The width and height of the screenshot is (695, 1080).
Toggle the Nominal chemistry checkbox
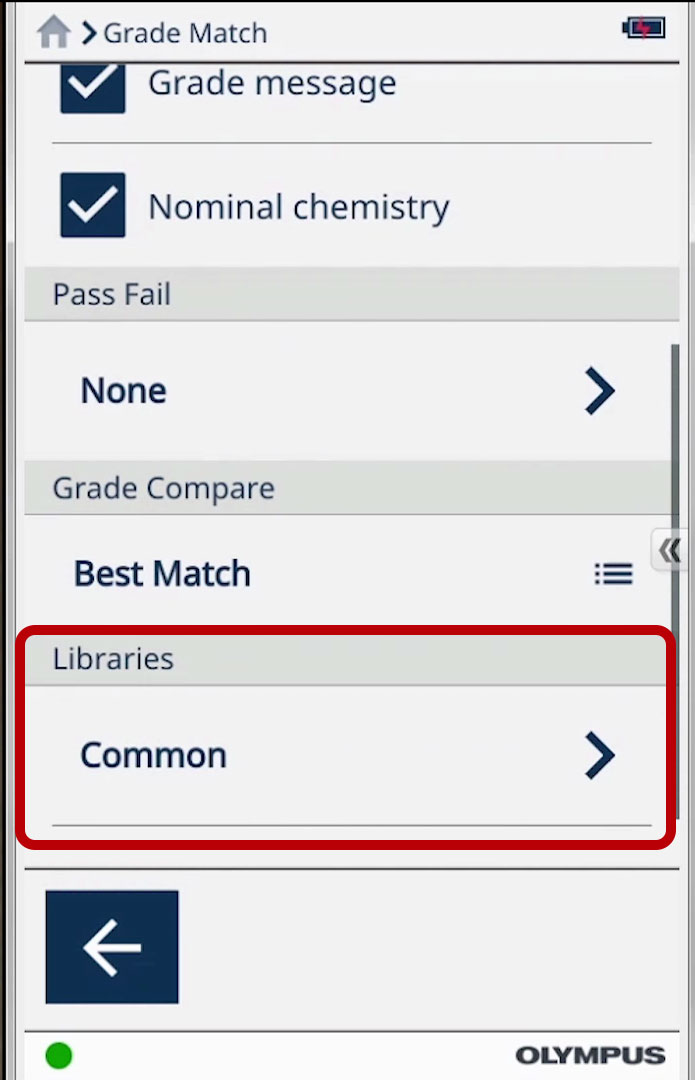[x=93, y=205]
